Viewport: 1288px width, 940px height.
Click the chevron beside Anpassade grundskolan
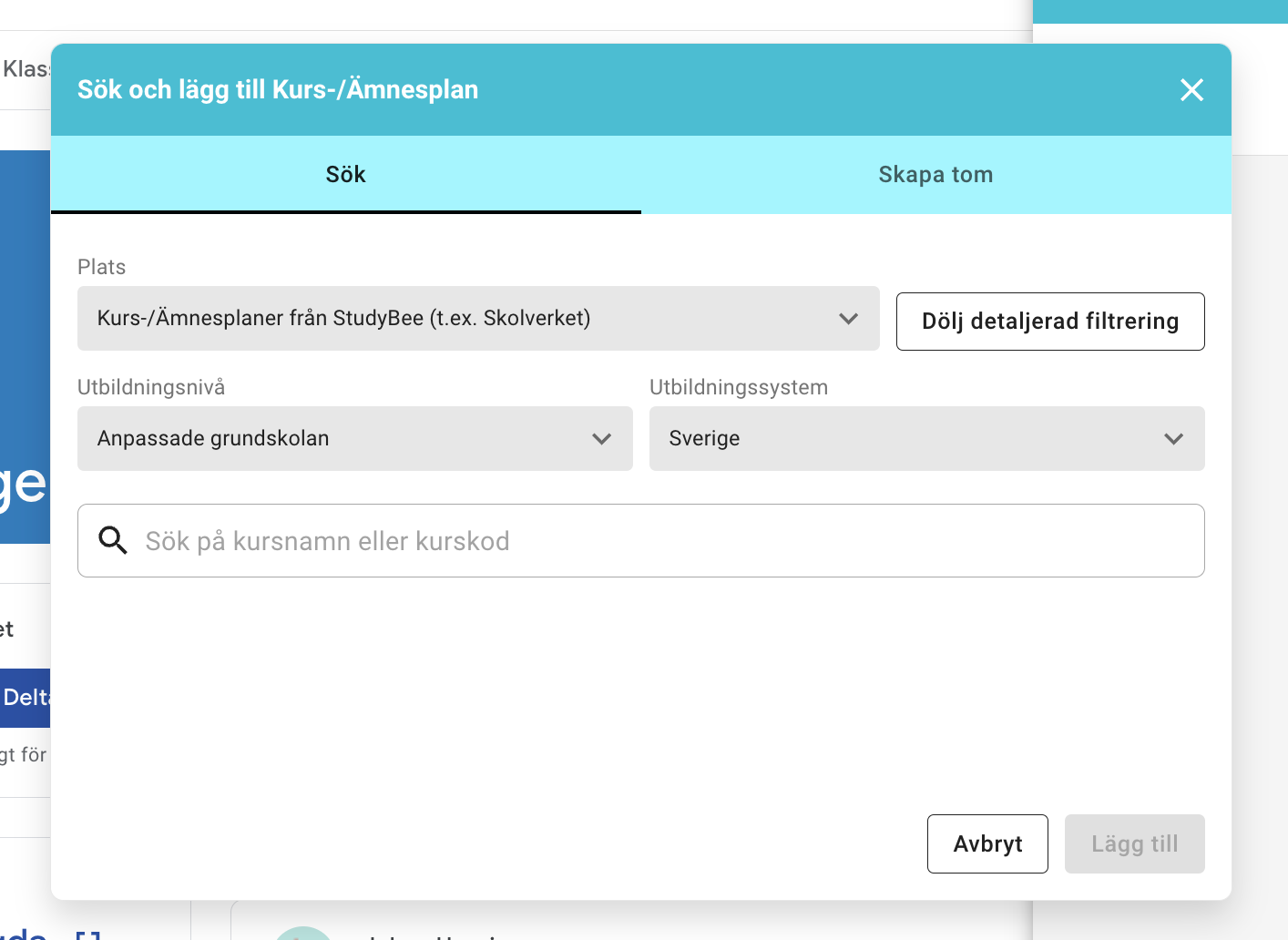coord(601,439)
